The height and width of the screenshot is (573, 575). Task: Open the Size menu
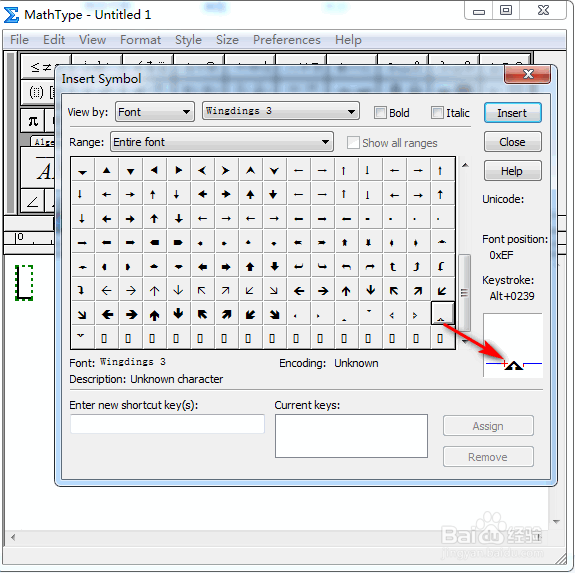pyautogui.click(x=227, y=40)
